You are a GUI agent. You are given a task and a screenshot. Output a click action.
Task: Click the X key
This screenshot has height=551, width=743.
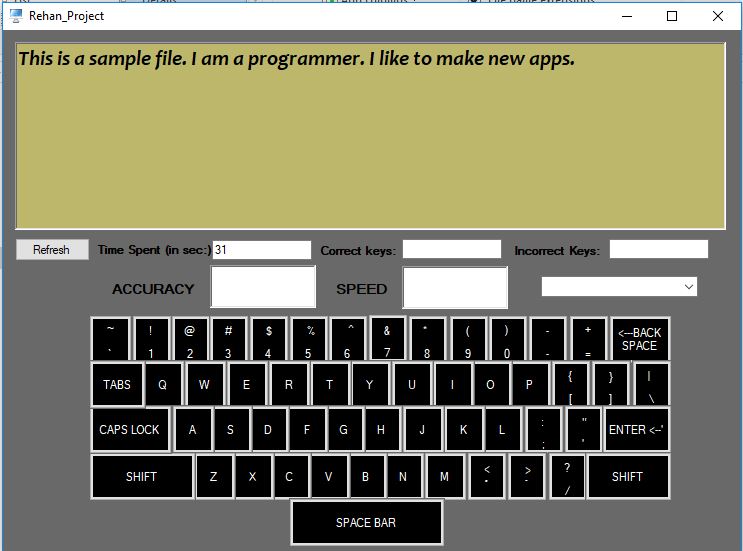pos(253,477)
